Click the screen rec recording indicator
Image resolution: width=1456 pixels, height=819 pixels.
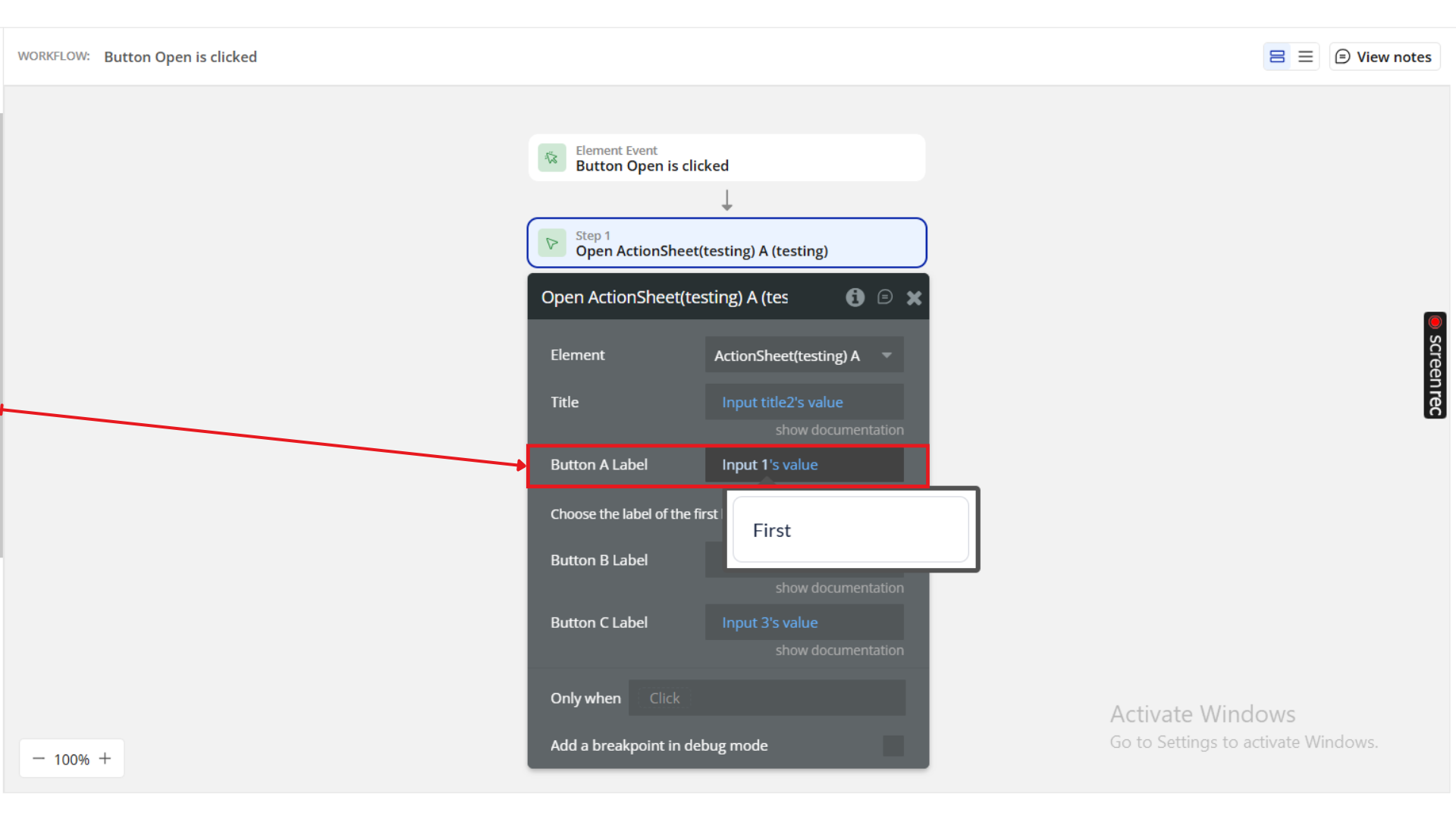click(1435, 365)
